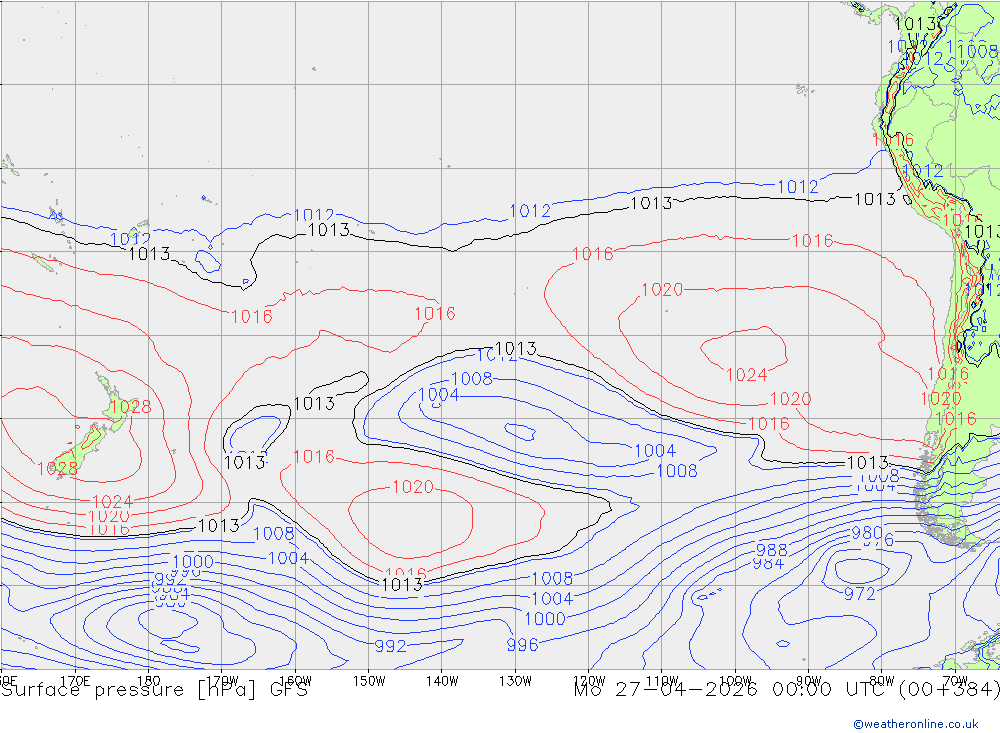
Task: Click the 'Surface pressure [hPa] GFS' title text
Action: [x=154, y=690]
